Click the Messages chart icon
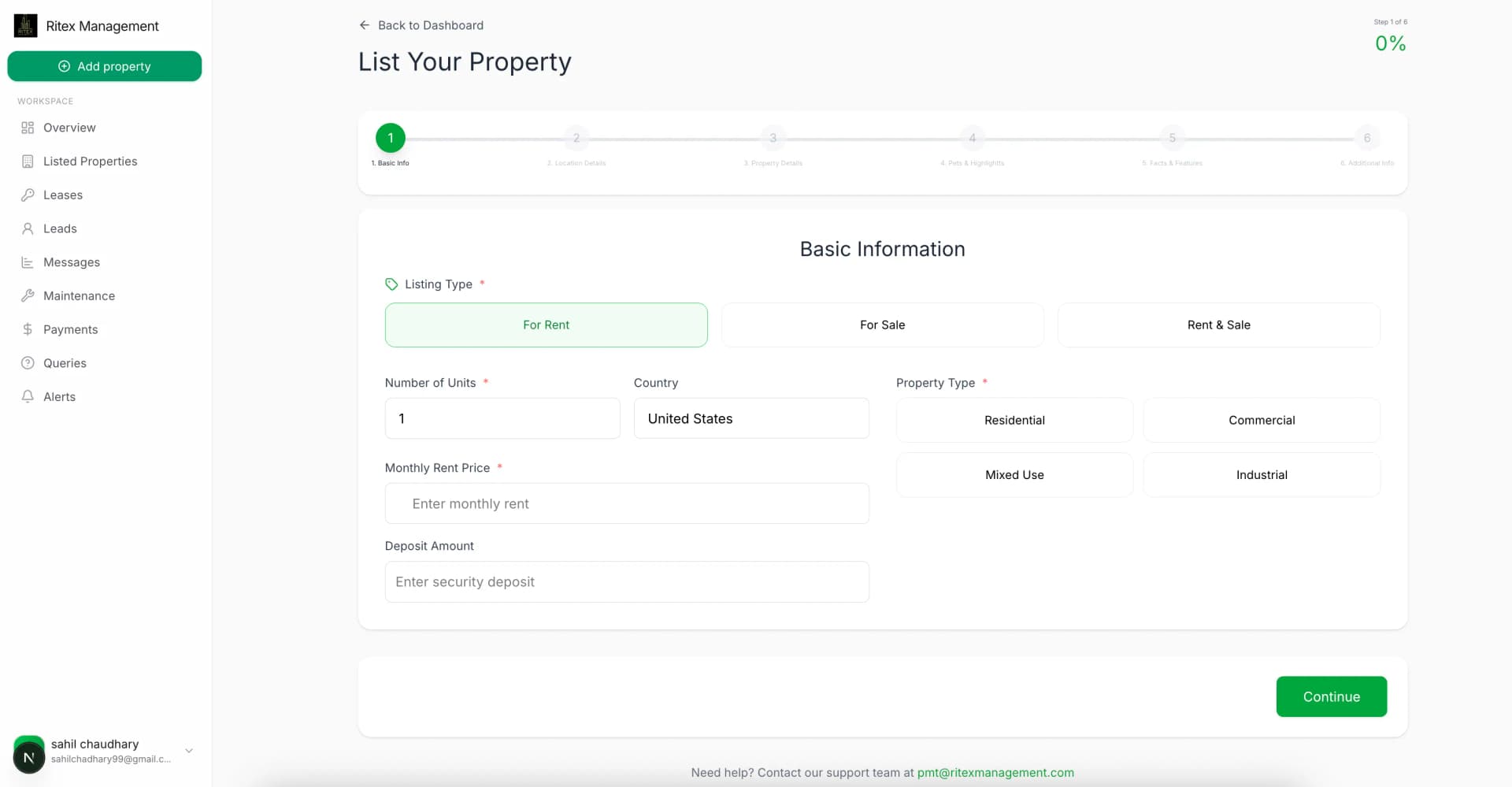The image size is (1512, 787). [28, 262]
